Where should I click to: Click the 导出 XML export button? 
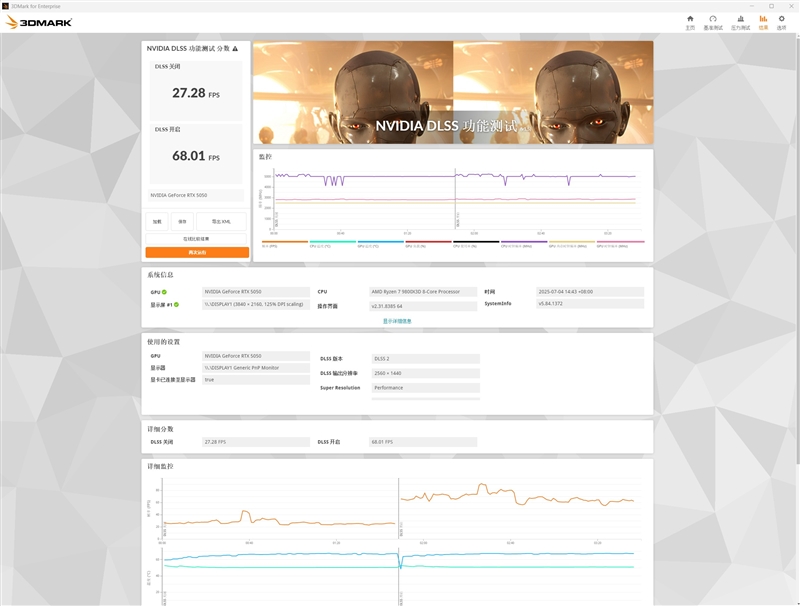point(221,221)
